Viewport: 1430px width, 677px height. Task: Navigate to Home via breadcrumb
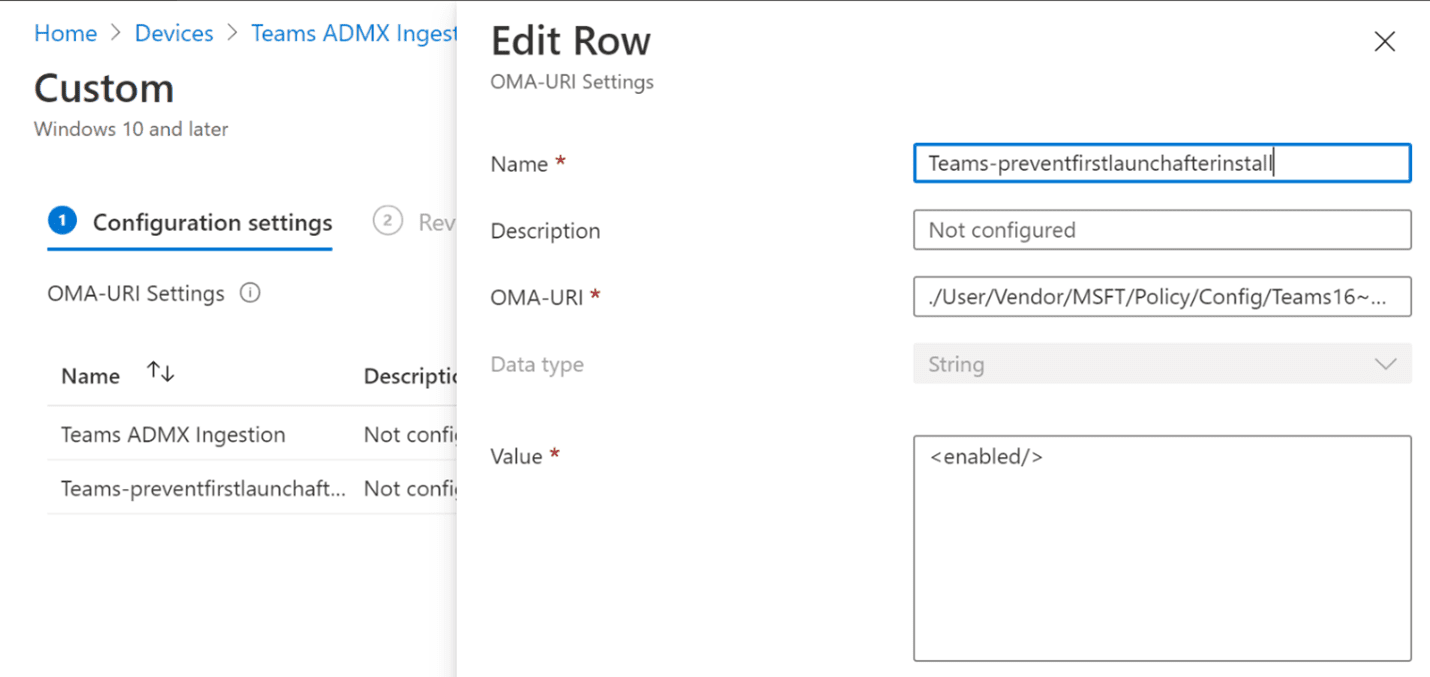click(x=64, y=32)
